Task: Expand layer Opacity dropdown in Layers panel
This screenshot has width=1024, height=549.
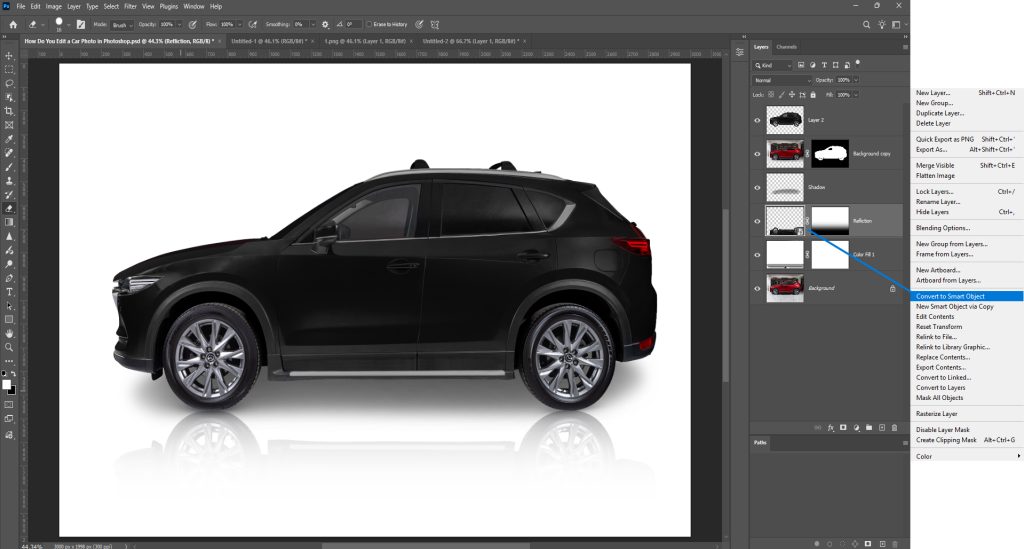Action: pyautogui.click(x=856, y=80)
